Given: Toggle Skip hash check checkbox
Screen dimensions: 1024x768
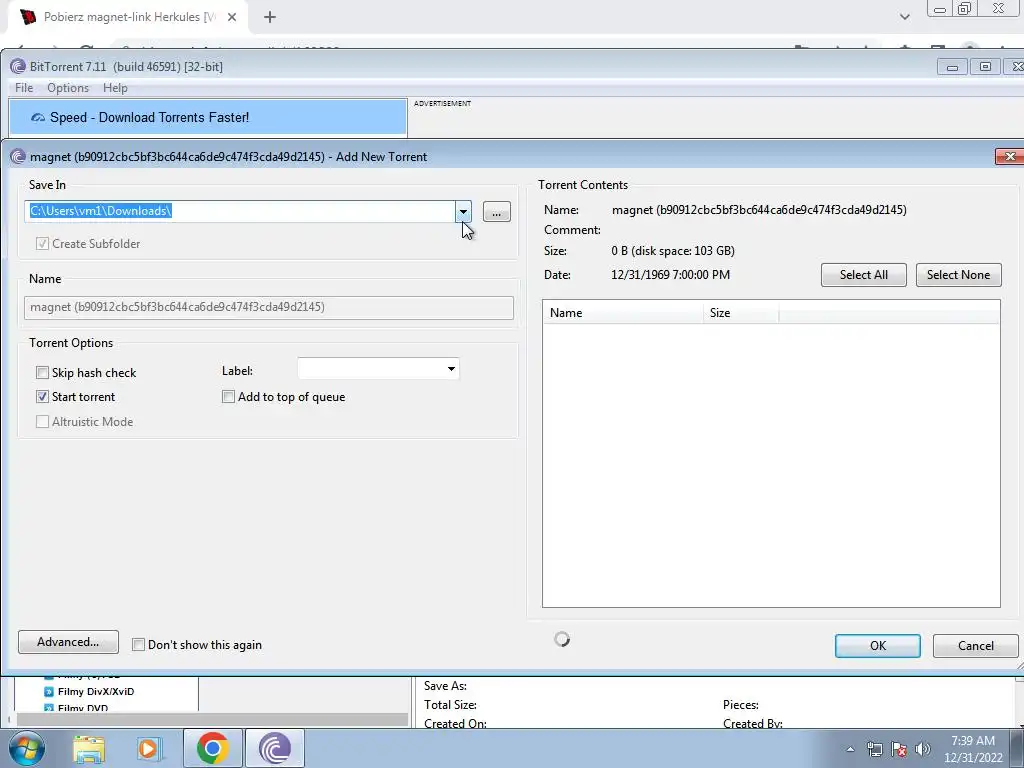Looking at the screenshot, I should [x=42, y=372].
